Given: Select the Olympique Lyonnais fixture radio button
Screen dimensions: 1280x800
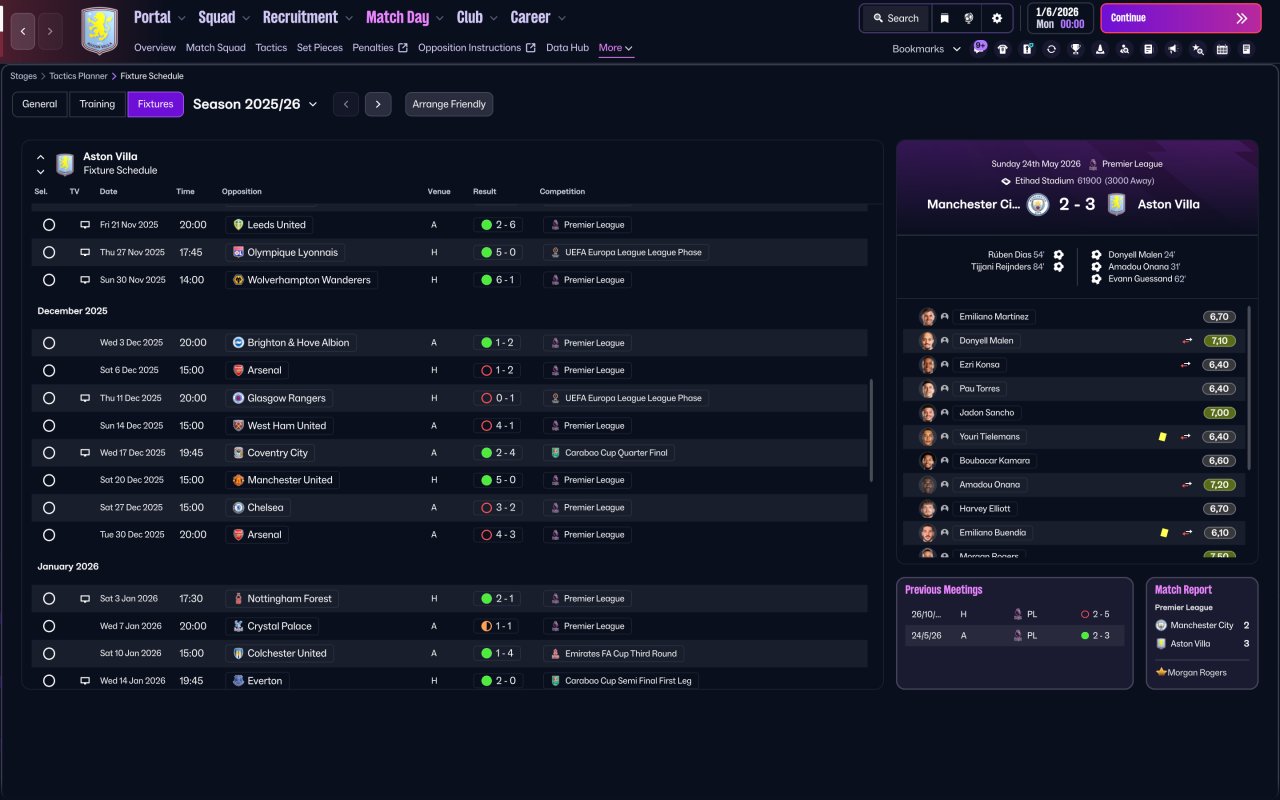Looking at the screenshot, I should coord(49,253).
